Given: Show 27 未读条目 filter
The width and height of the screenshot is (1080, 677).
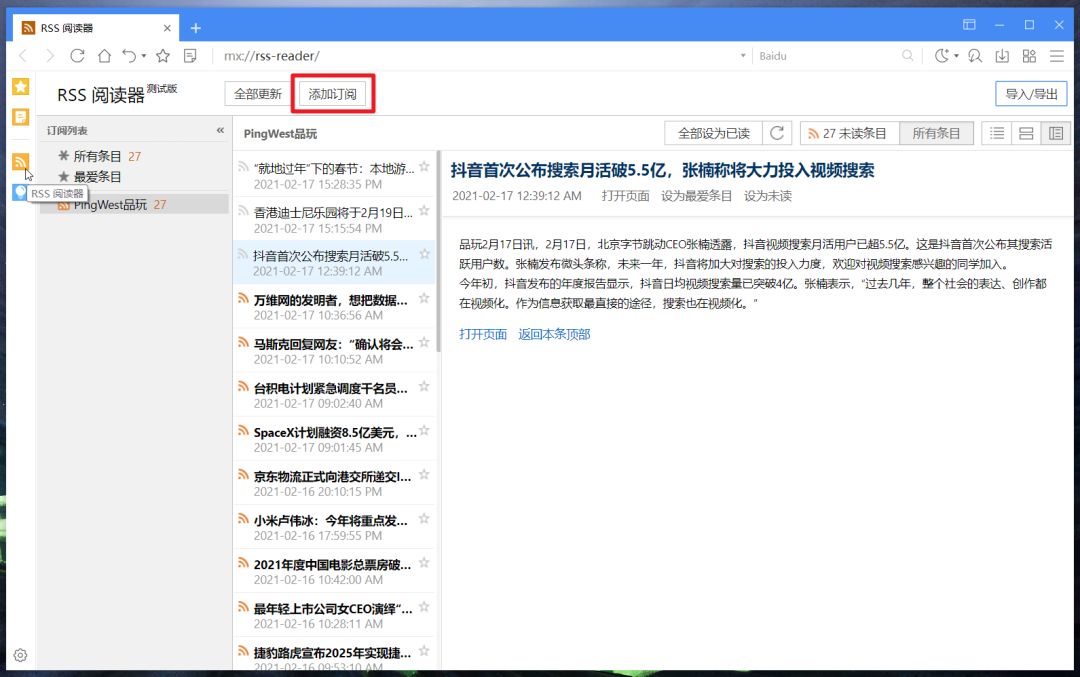Looking at the screenshot, I should [849, 133].
